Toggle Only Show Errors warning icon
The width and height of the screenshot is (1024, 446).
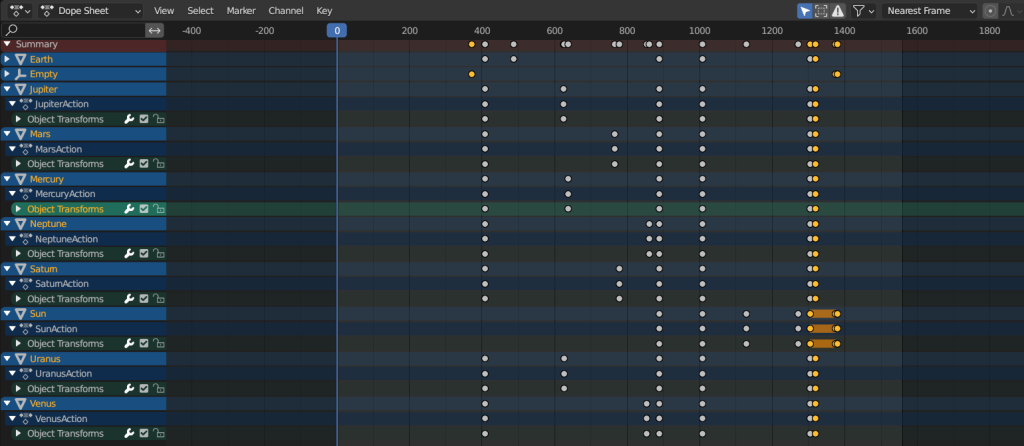(838, 10)
